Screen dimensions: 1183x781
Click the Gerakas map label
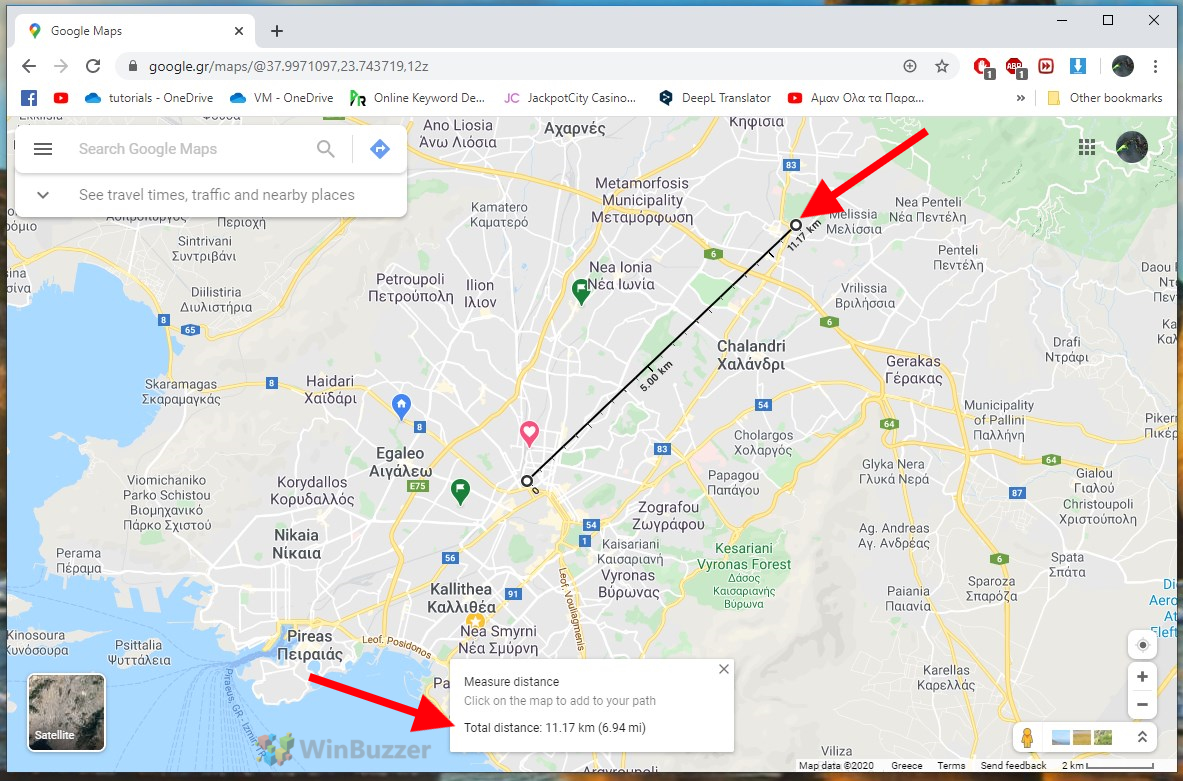pyautogui.click(x=914, y=370)
